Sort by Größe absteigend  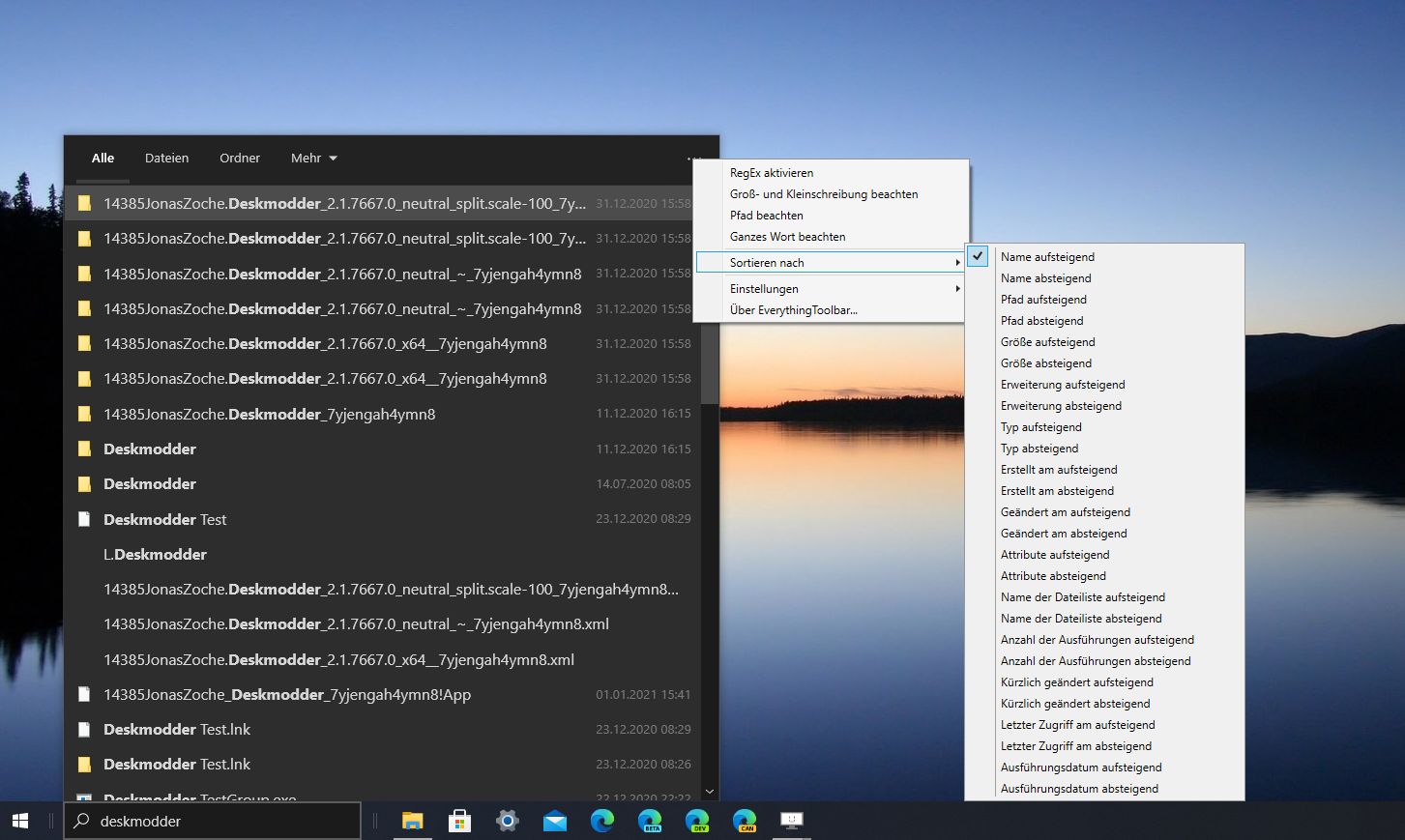[1104, 363]
